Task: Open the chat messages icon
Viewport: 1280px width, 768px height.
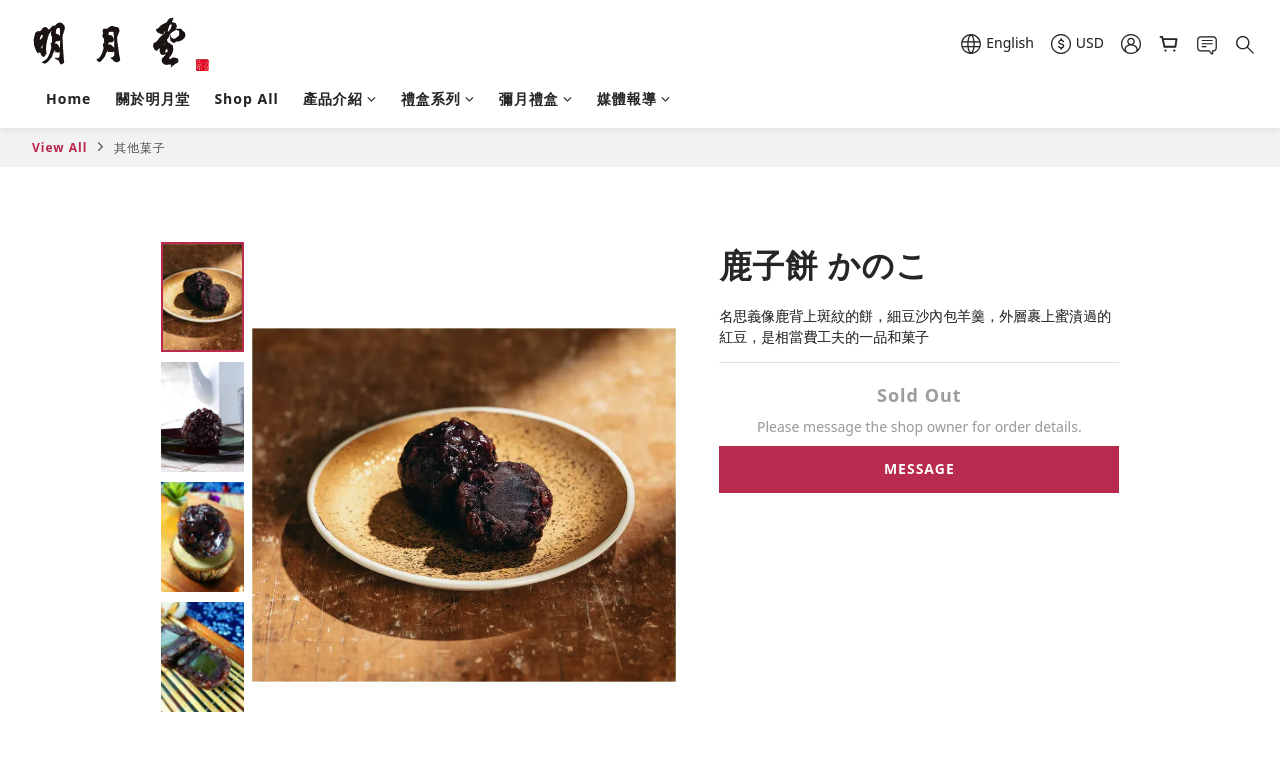Action: [1207, 44]
